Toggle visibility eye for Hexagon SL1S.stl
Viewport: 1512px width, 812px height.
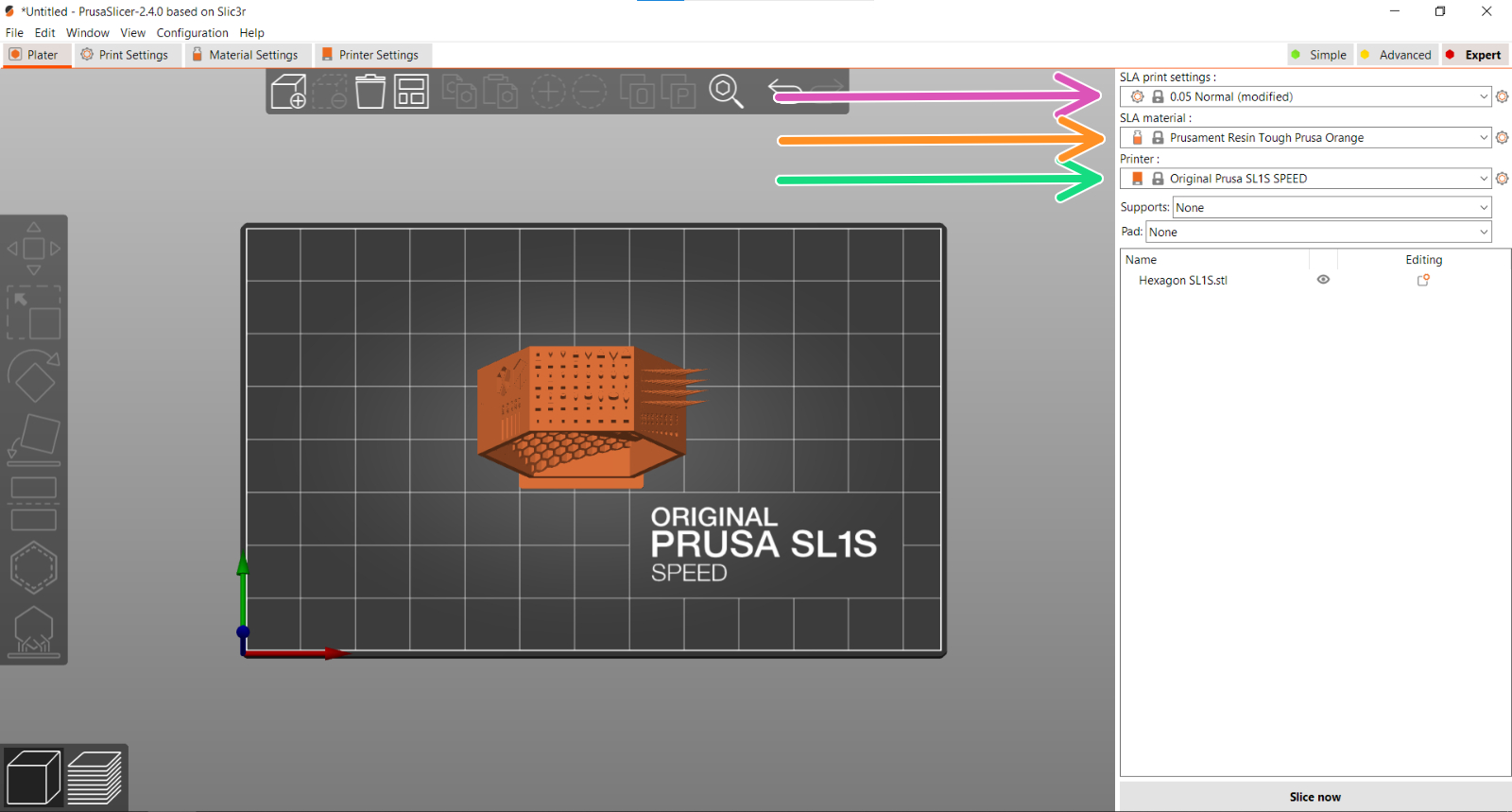[1323, 280]
